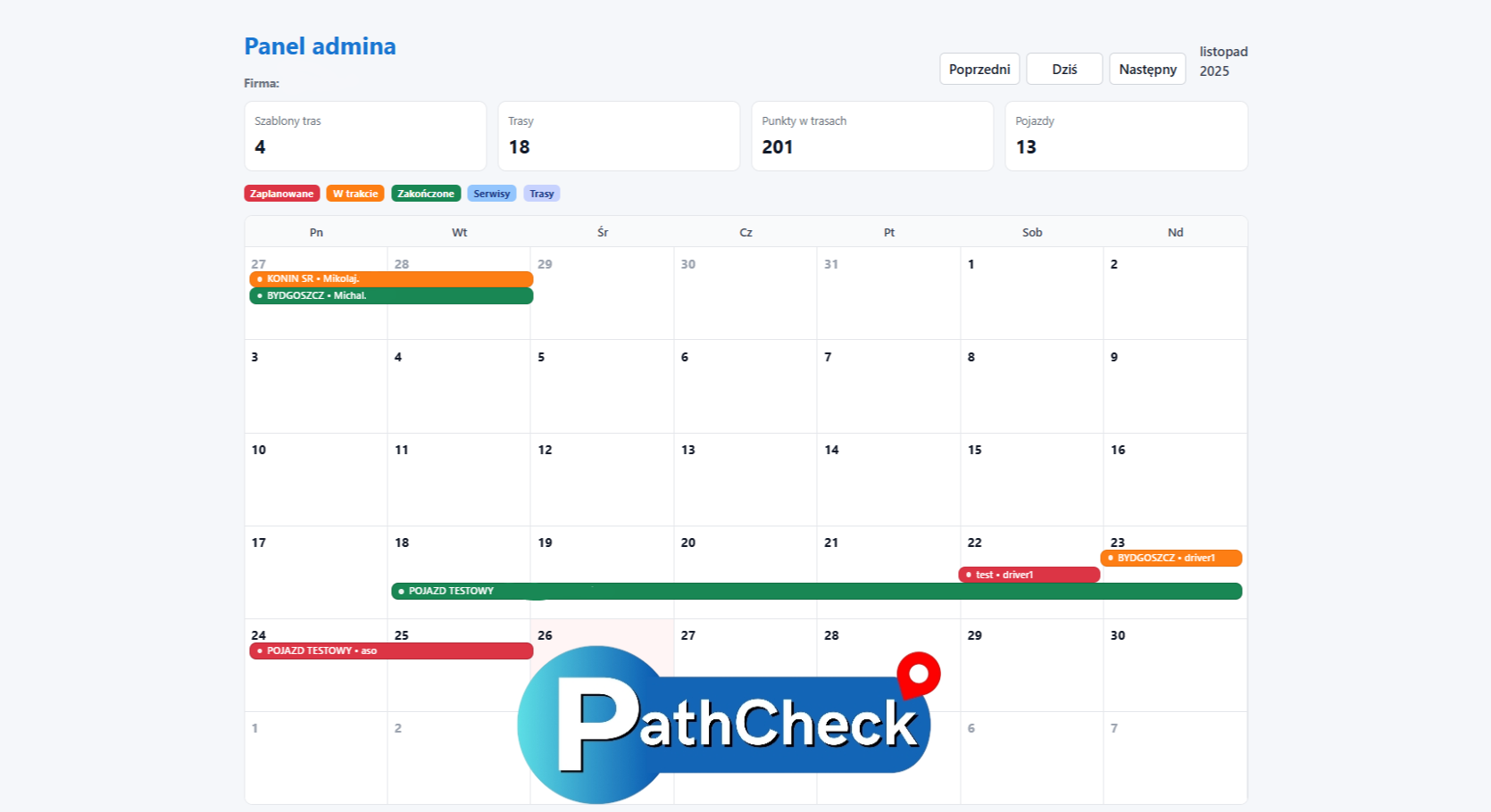Image resolution: width=1491 pixels, height=812 pixels.
Task: Open the test driver1 event
Action: [1029, 575]
